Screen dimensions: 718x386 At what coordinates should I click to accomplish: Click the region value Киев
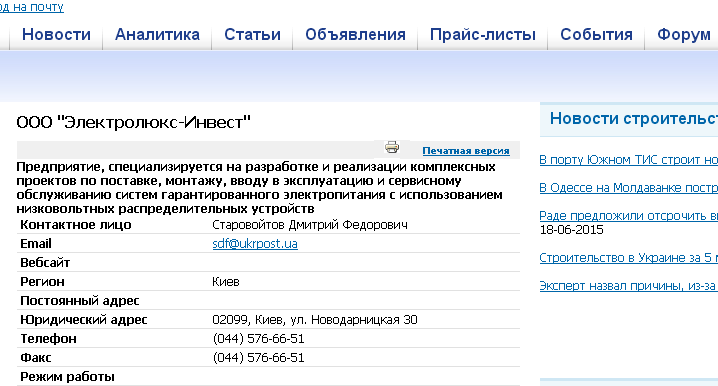tap(226, 282)
